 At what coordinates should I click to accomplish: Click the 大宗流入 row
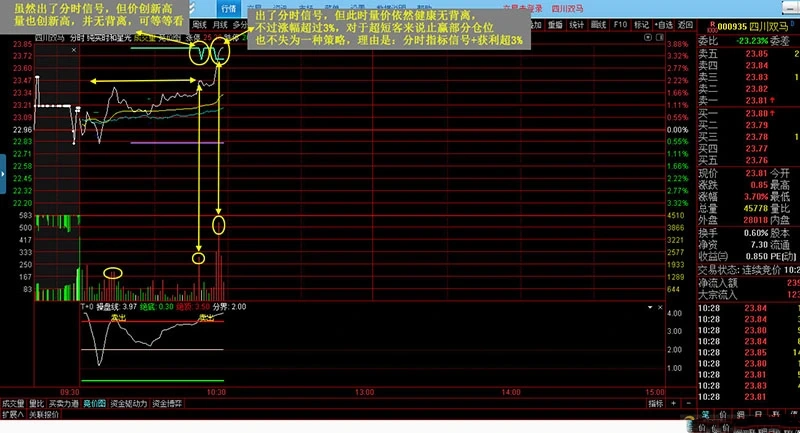point(748,294)
